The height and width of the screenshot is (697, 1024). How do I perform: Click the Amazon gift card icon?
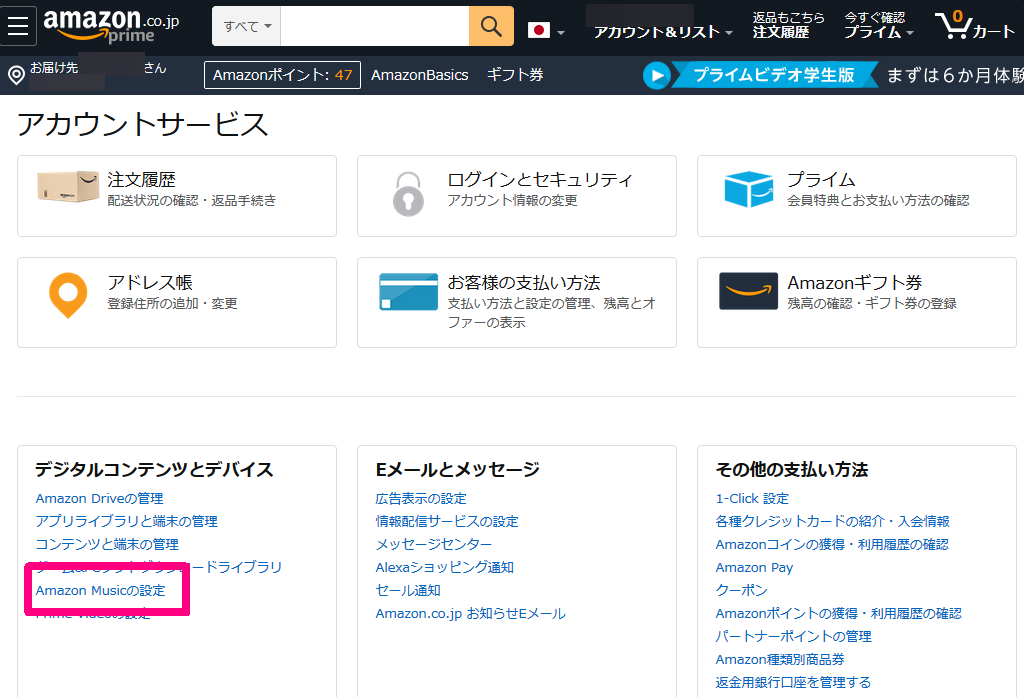tap(748, 291)
